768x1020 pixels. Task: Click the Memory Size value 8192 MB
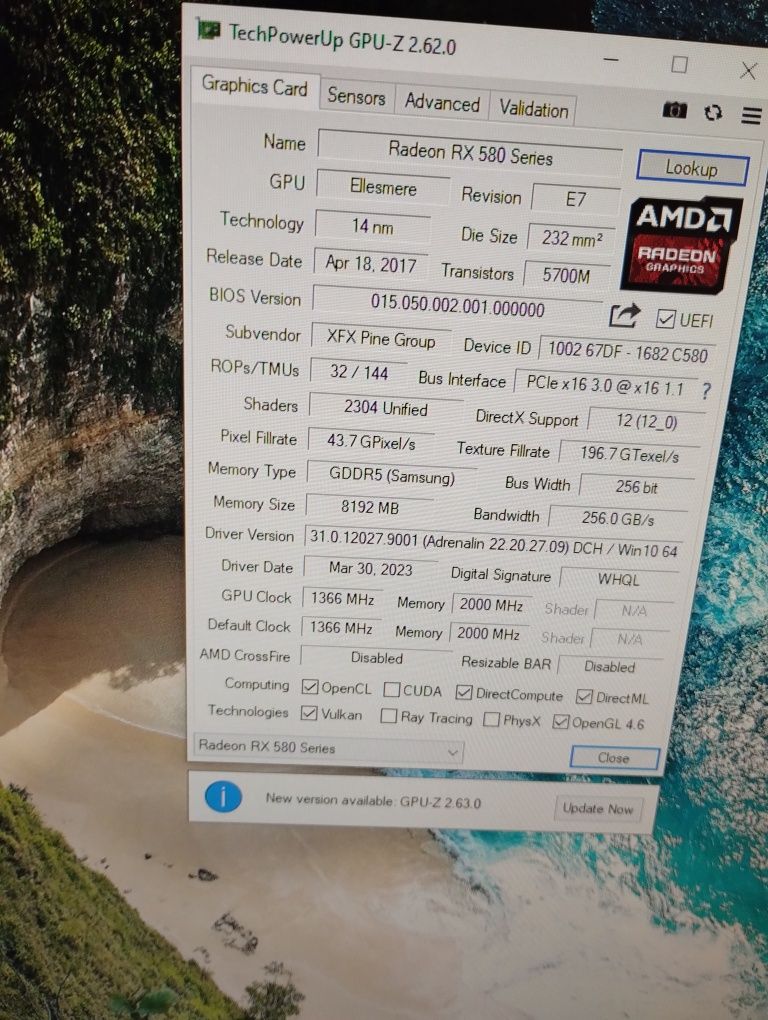coord(369,507)
